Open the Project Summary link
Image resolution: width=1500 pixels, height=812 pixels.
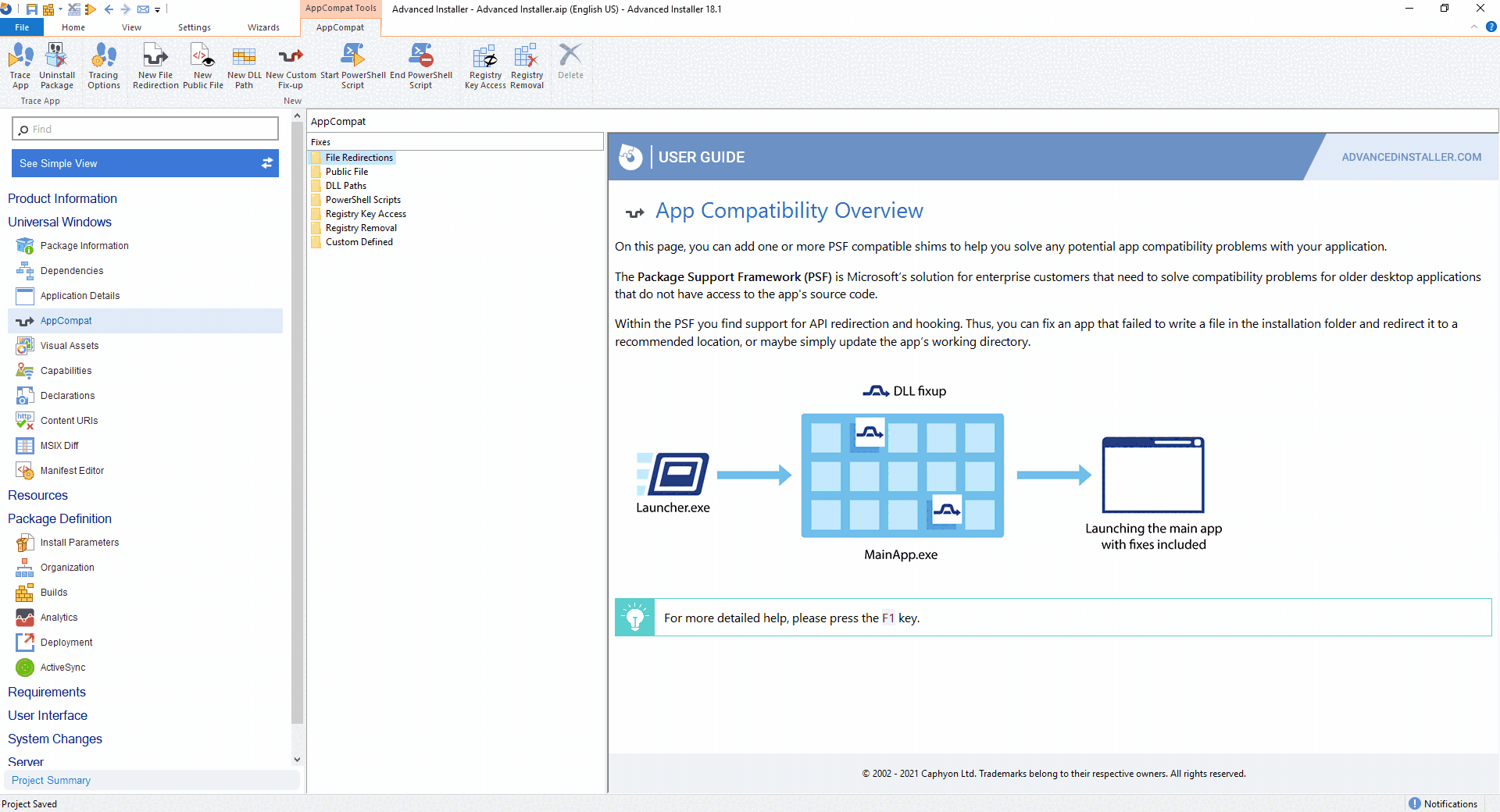pyautogui.click(x=52, y=780)
